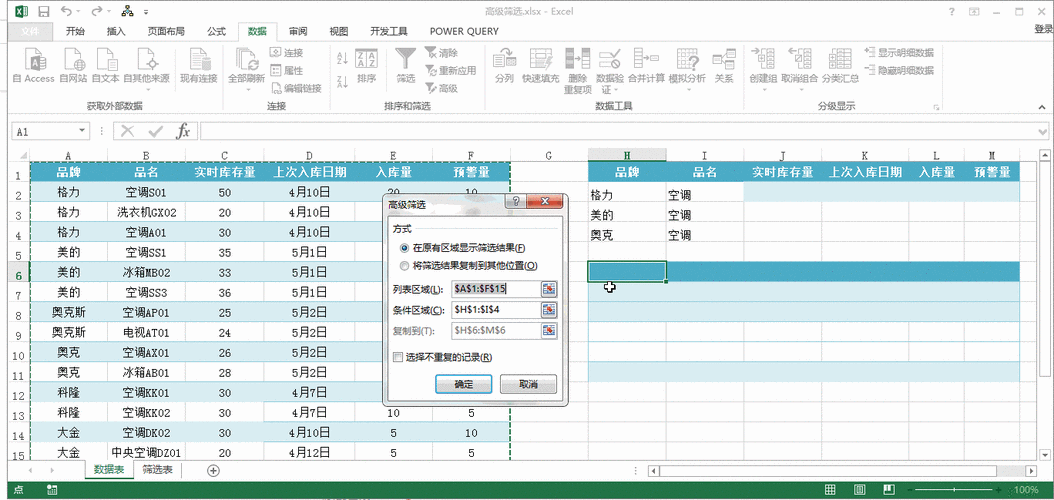
Task: Click the Edit Links (编辑链接) ribbon item
Action: pyautogui.click(x=296, y=87)
